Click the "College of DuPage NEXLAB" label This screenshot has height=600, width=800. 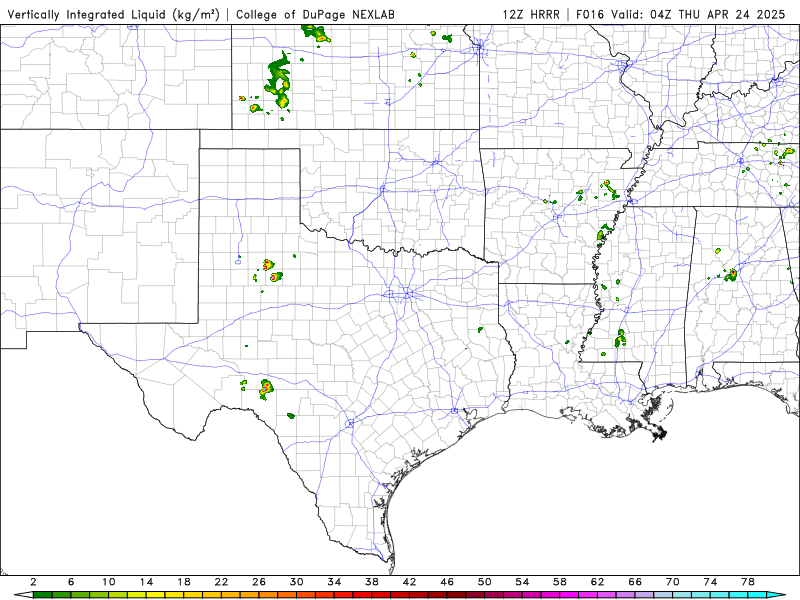315,14
